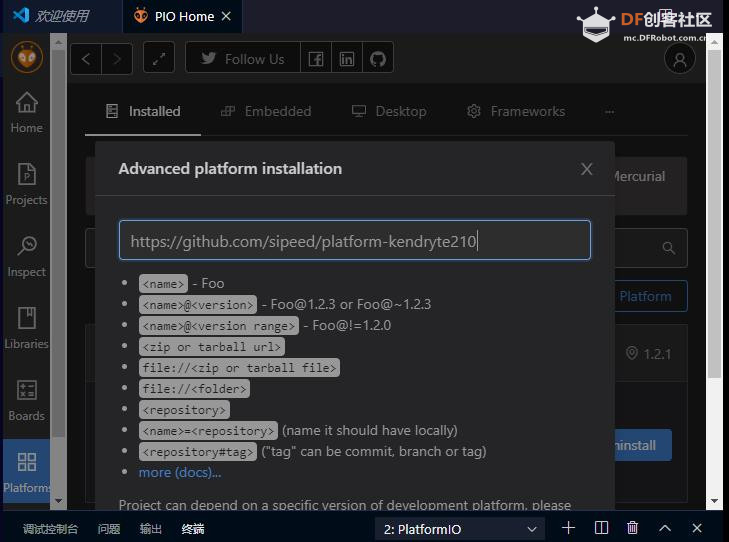This screenshot has height=542, width=729.
Task: Open the 问题 problems panel tab
Action: click(x=109, y=529)
